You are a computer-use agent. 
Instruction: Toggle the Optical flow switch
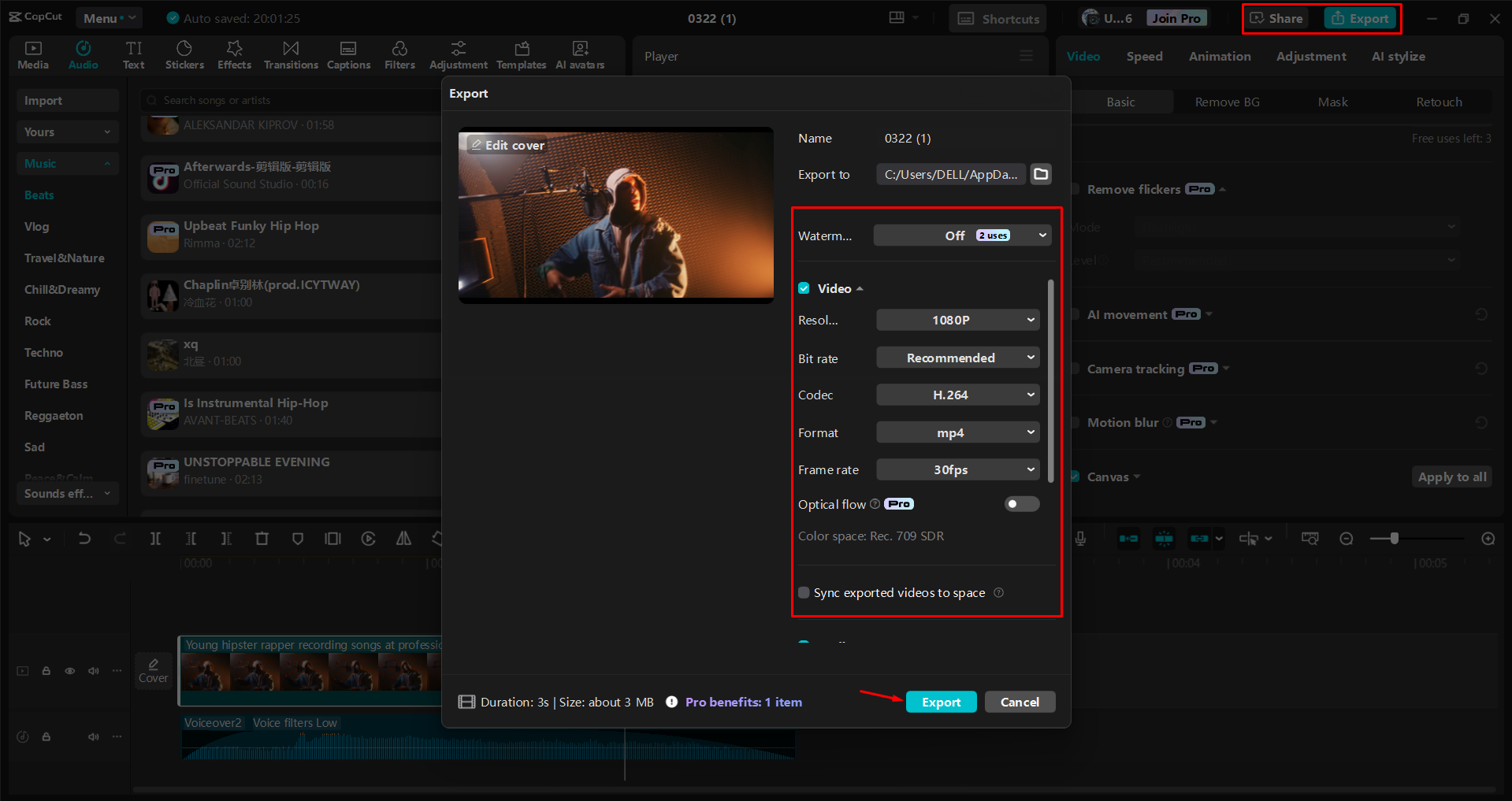tap(1021, 504)
